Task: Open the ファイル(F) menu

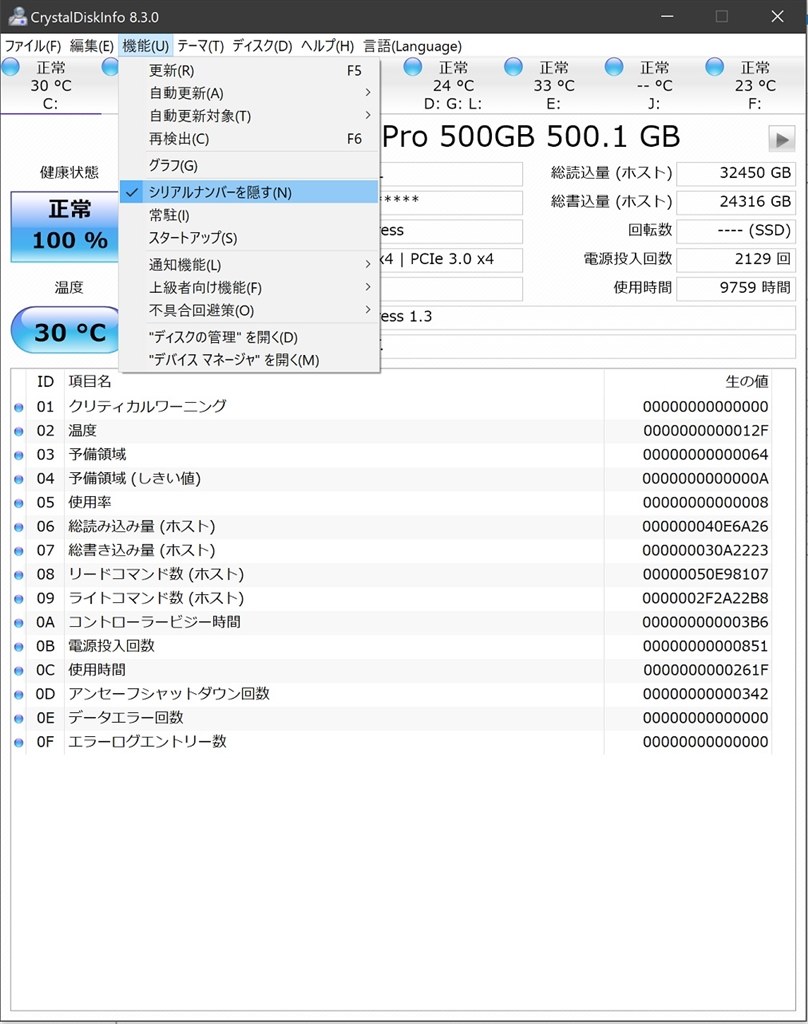Action: [33, 46]
